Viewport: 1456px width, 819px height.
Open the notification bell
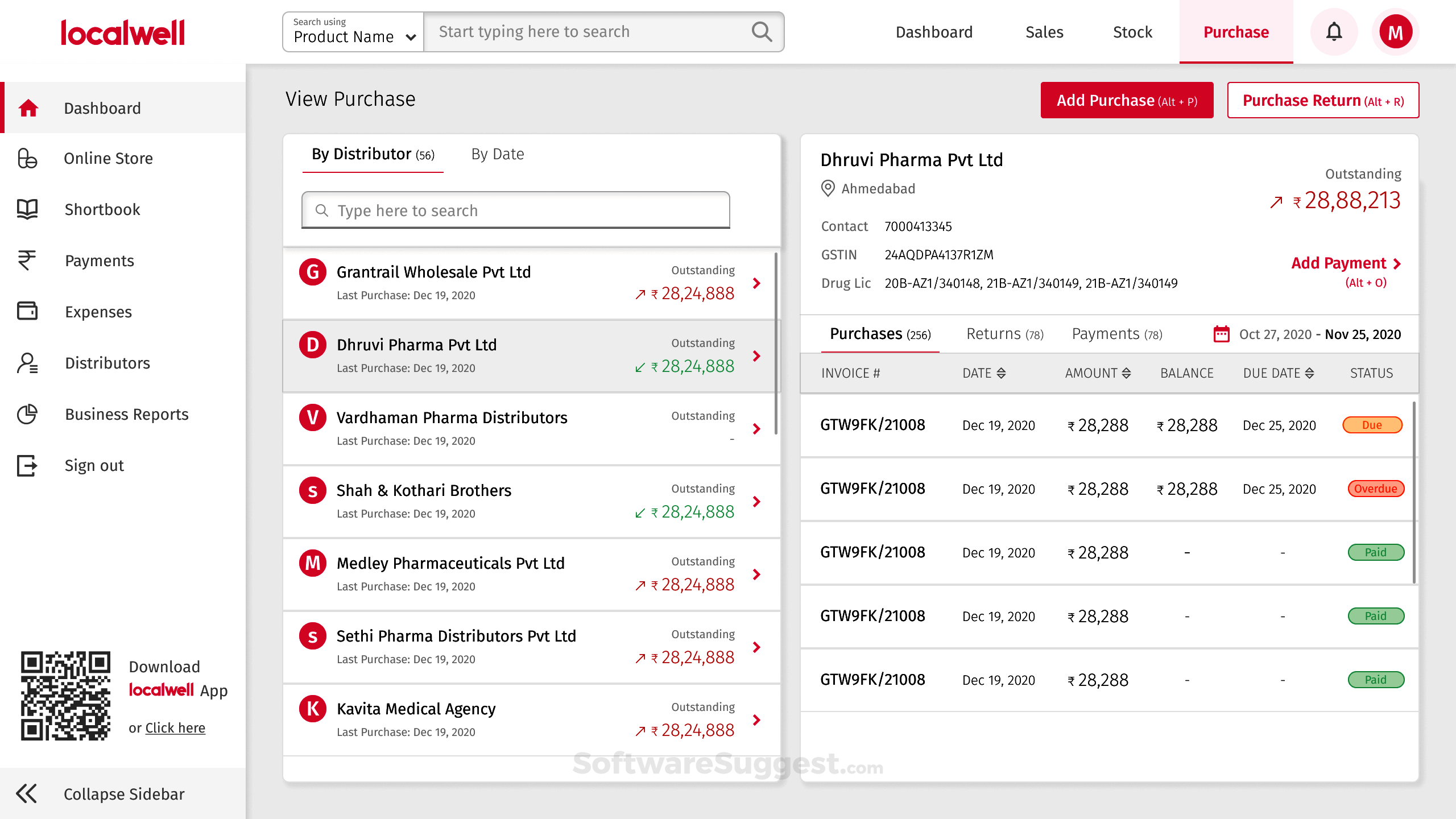tap(1334, 32)
